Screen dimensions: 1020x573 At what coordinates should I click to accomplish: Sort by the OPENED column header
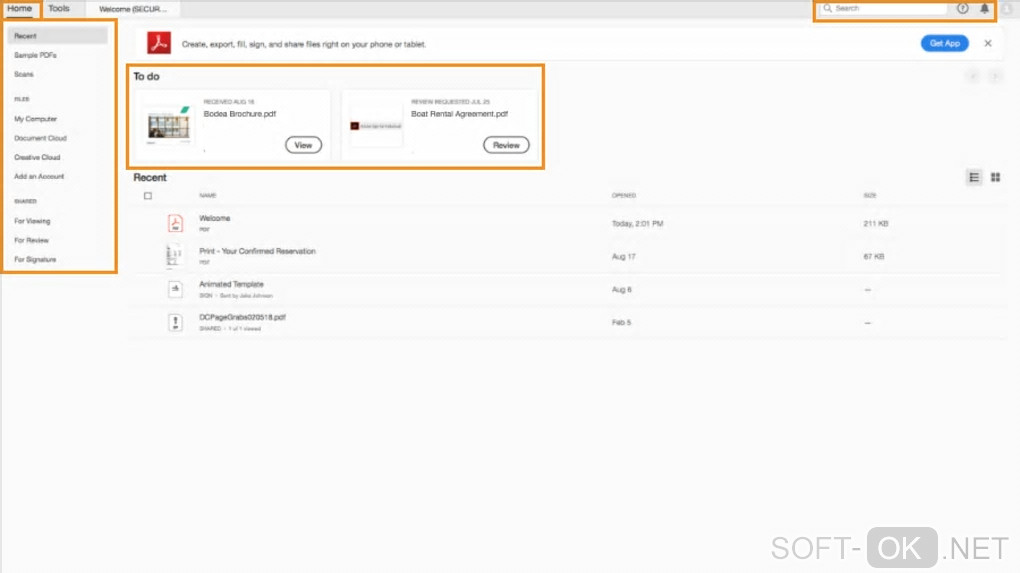pyautogui.click(x=624, y=195)
